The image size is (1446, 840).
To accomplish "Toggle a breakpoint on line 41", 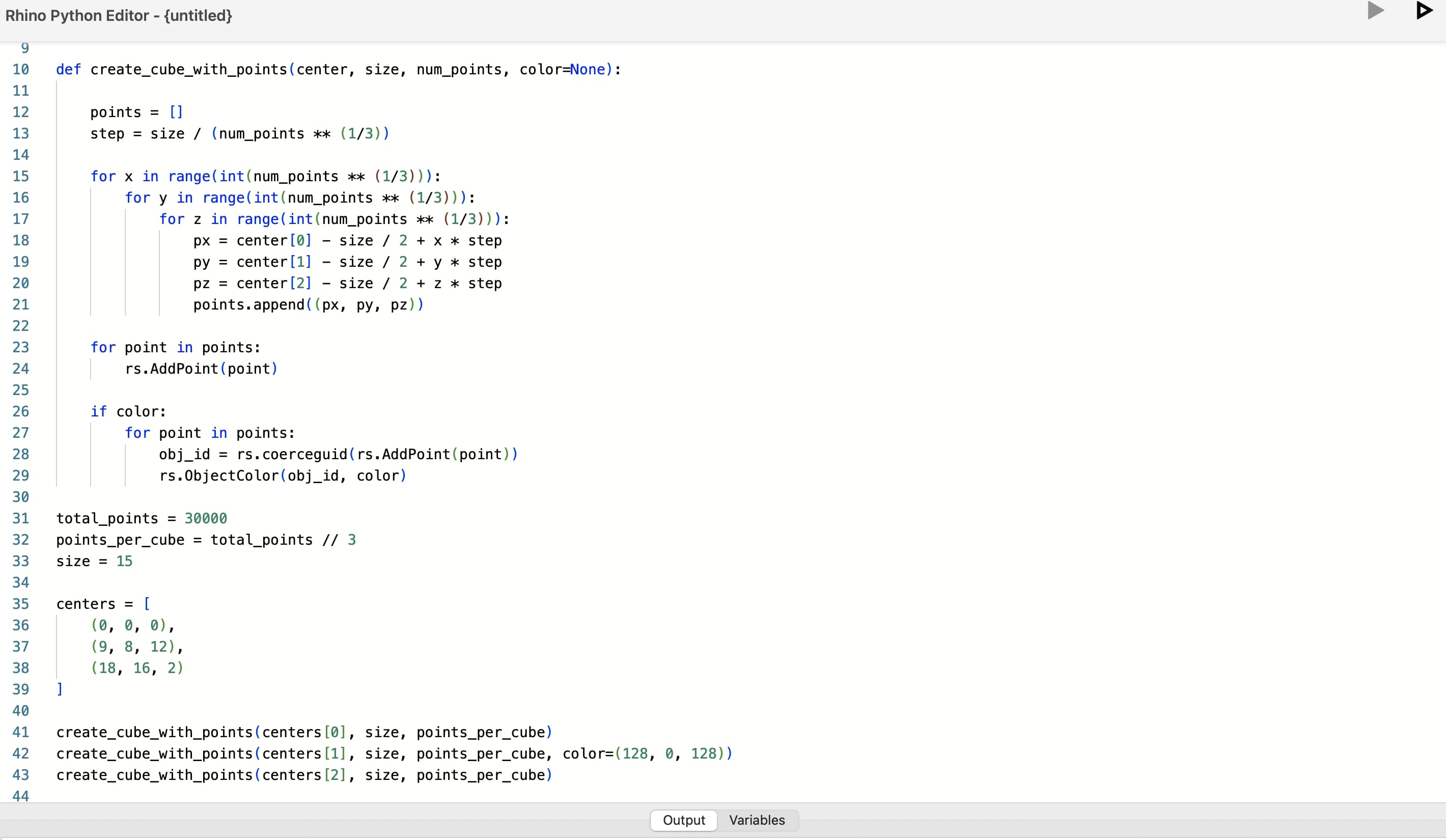I will 21,732.
